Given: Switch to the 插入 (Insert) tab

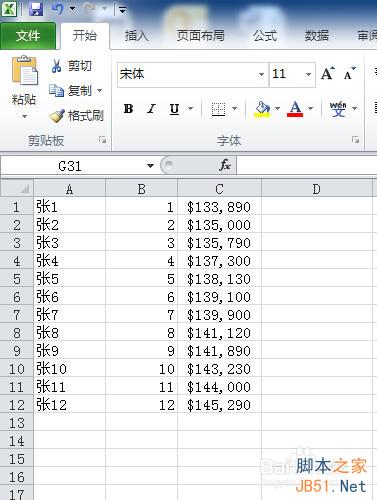Looking at the screenshot, I should pyautogui.click(x=136, y=36).
